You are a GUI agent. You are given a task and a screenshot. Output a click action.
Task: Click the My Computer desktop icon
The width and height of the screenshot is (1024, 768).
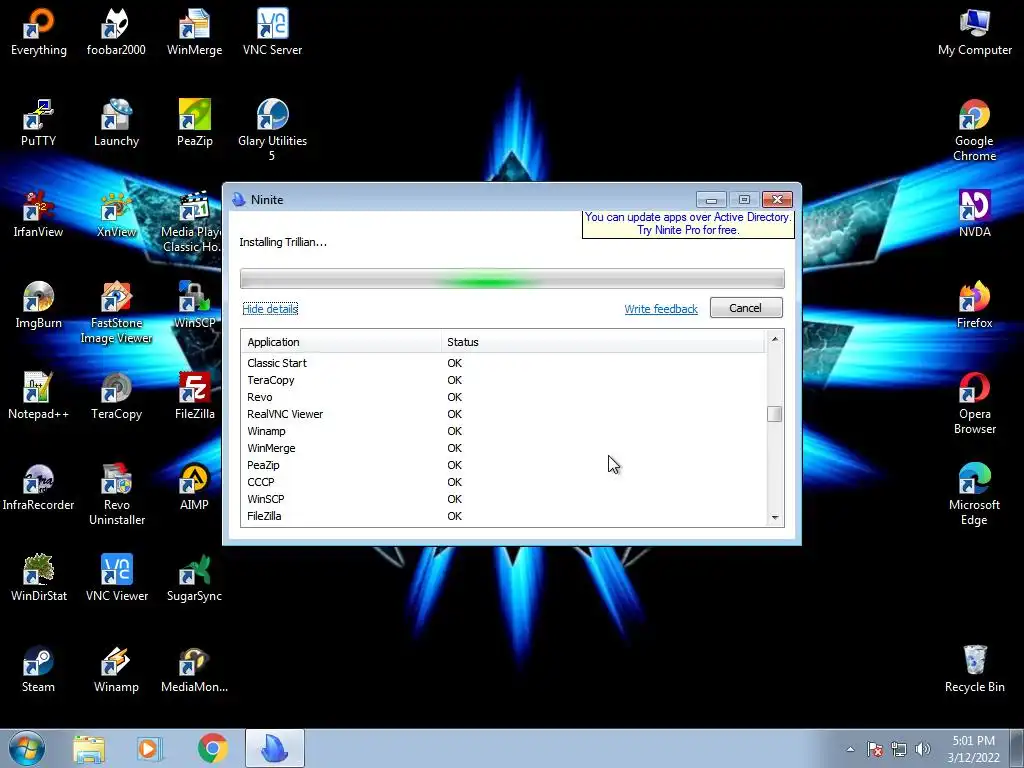(x=974, y=33)
